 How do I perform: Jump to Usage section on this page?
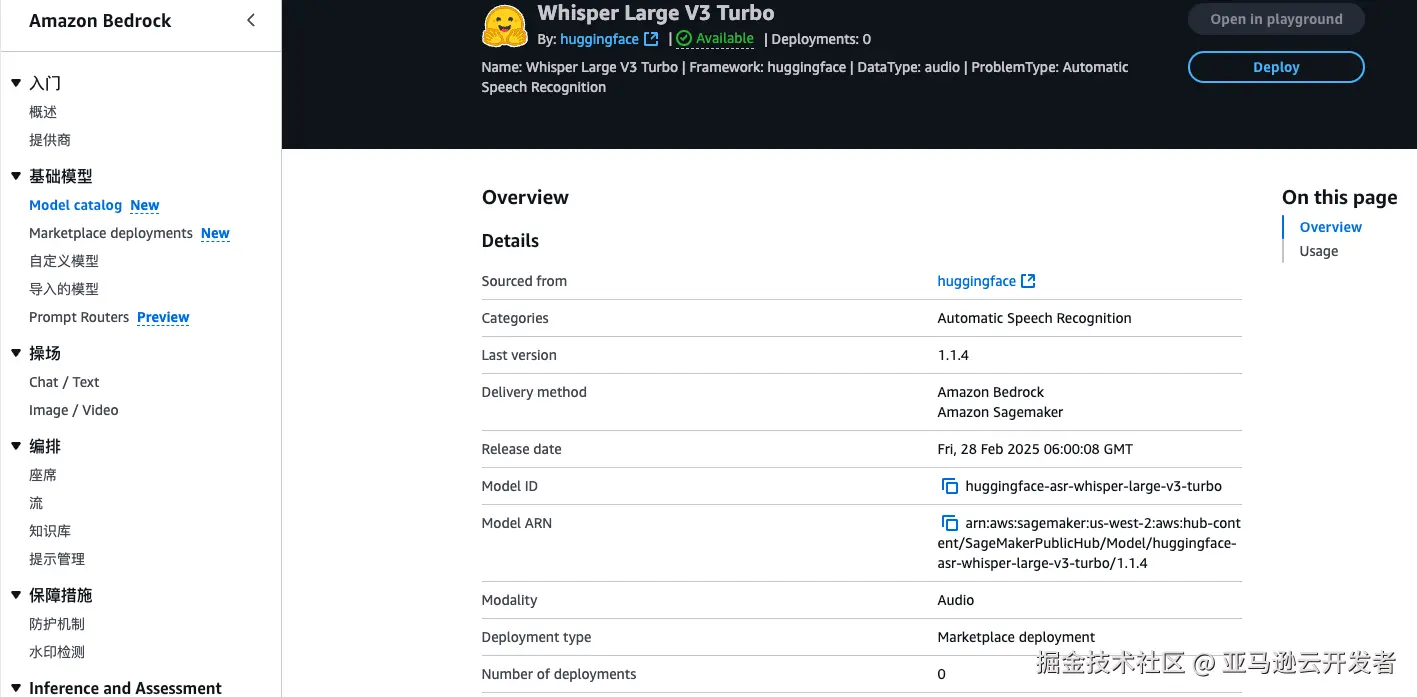coord(1318,251)
